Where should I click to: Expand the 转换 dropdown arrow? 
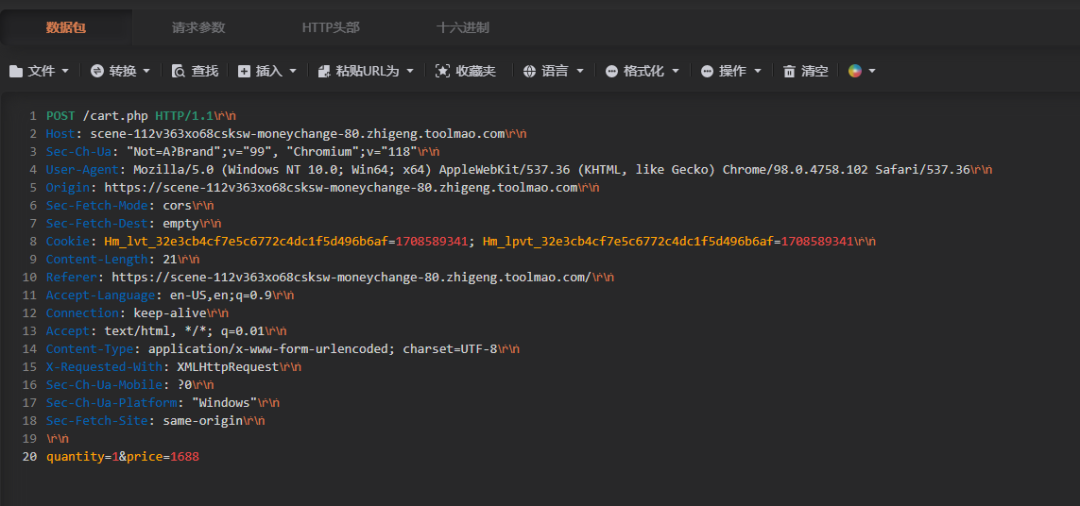click(147, 71)
